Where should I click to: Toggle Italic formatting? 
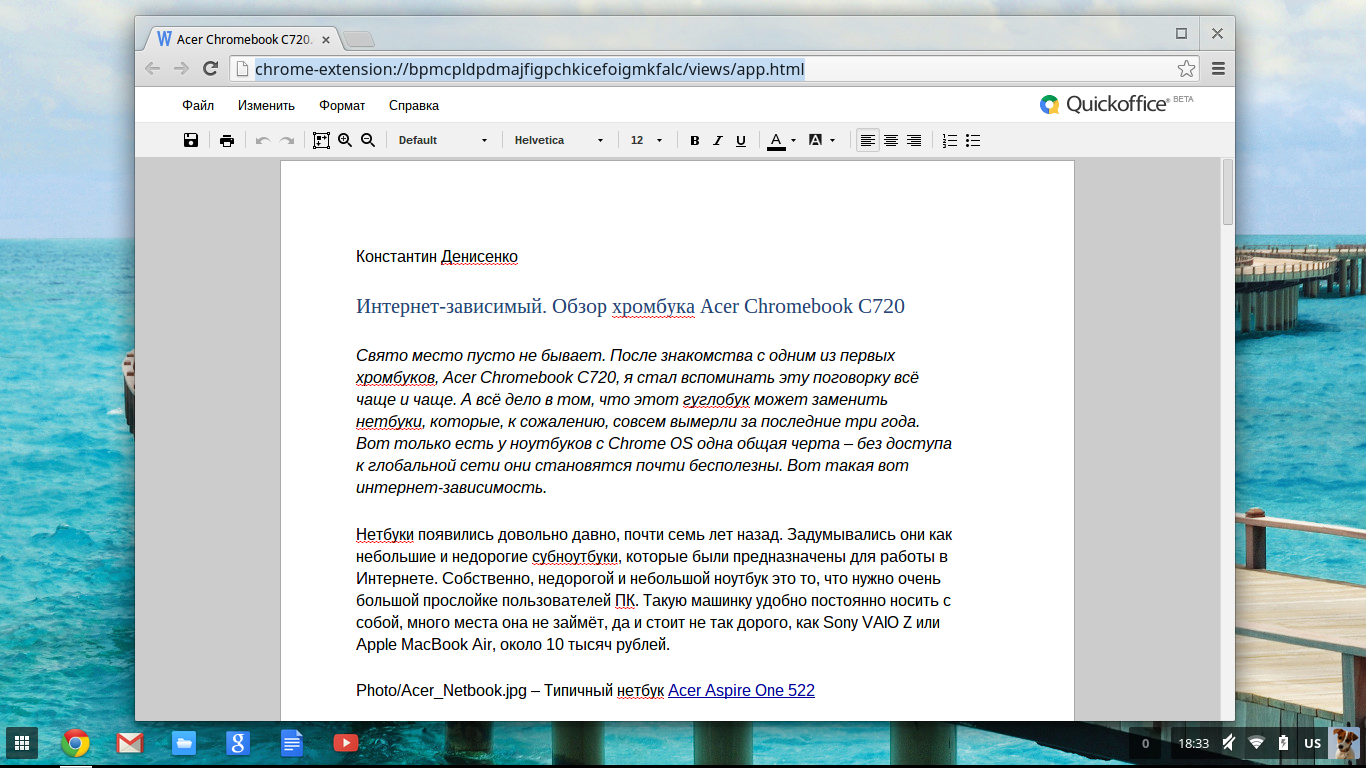tap(718, 140)
